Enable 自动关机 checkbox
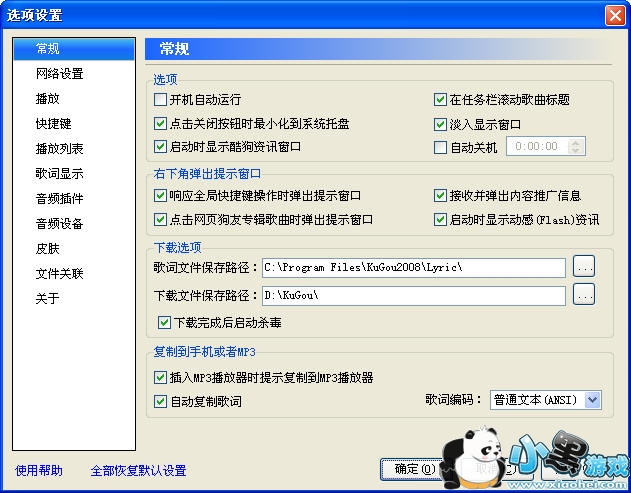Image resolution: width=631 pixels, height=493 pixels. (x=440, y=147)
